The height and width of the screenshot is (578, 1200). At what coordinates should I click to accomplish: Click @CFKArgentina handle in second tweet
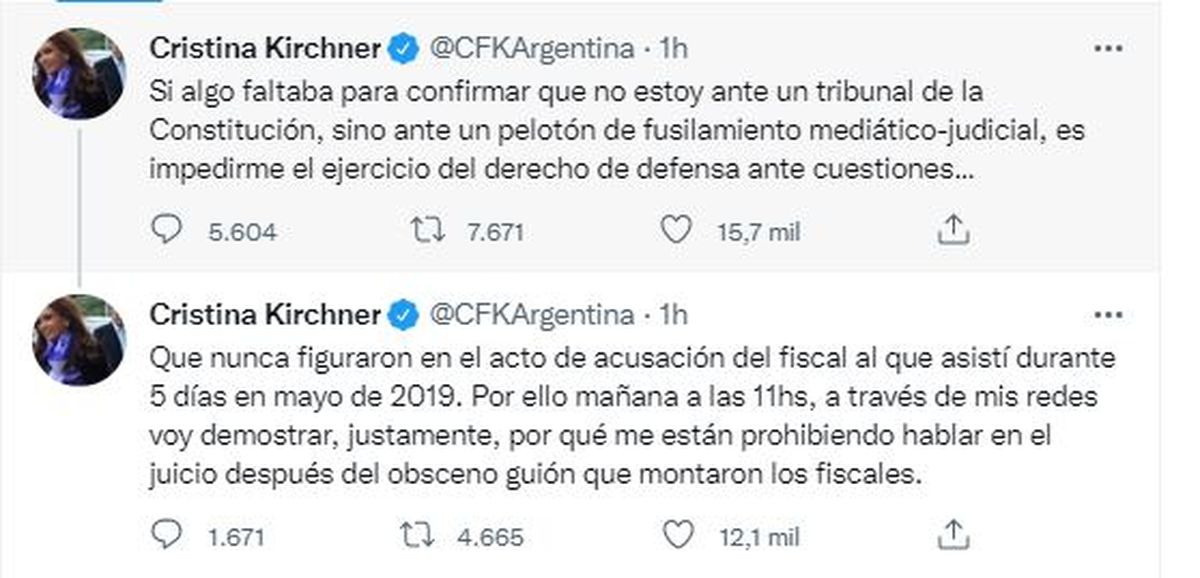coord(531,315)
